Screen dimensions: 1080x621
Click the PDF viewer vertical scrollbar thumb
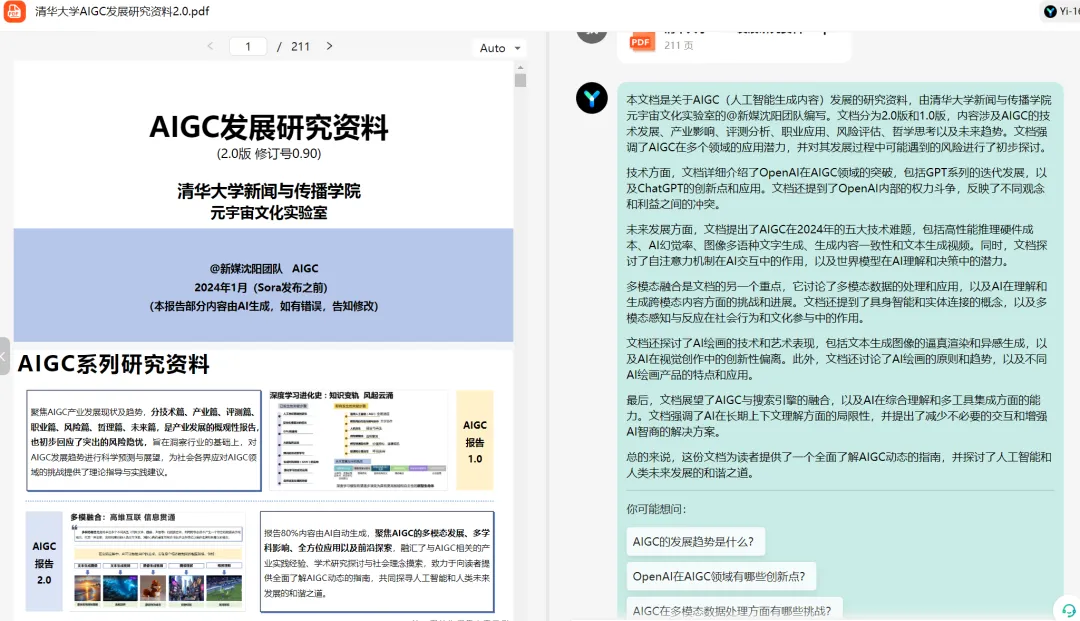[x=520, y=80]
